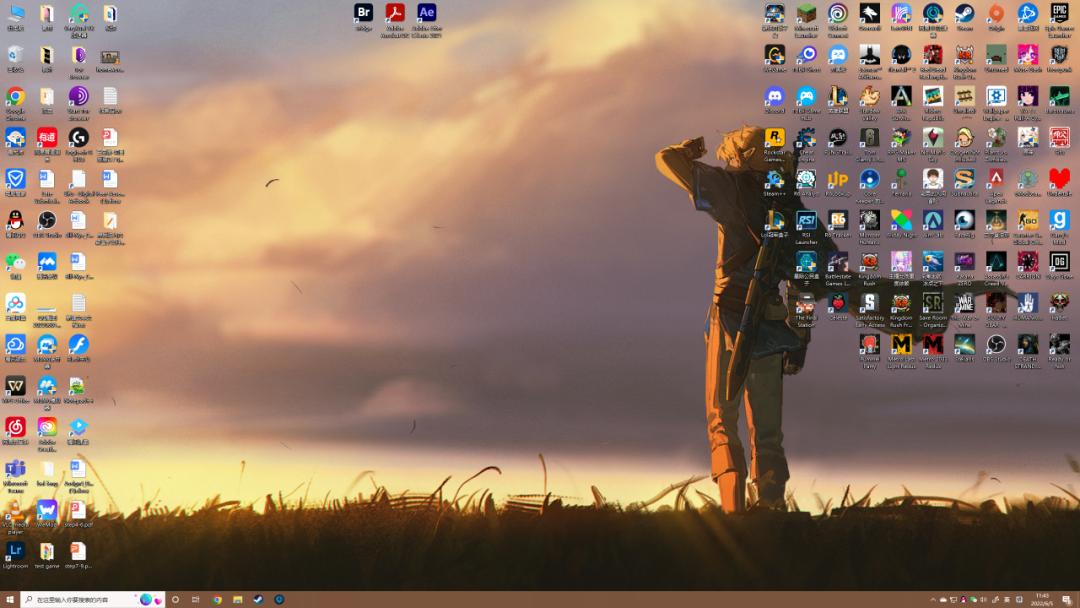The height and width of the screenshot is (608, 1080).
Task: Select Rockstar Games Launcher icon
Action: click(x=774, y=138)
